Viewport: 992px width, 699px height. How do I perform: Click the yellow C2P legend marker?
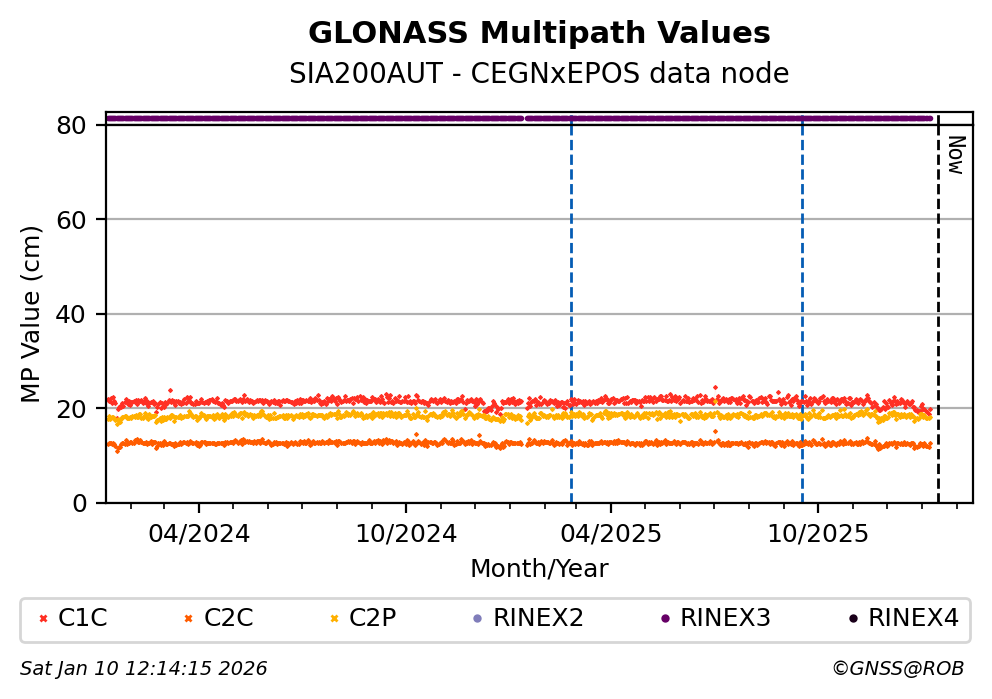(335, 619)
